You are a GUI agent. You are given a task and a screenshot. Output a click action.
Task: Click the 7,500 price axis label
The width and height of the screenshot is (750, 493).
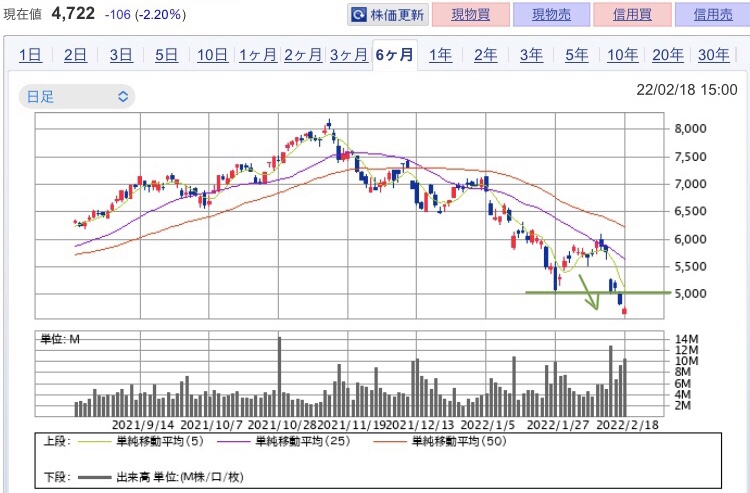pyautogui.click(x=690, y=157)
